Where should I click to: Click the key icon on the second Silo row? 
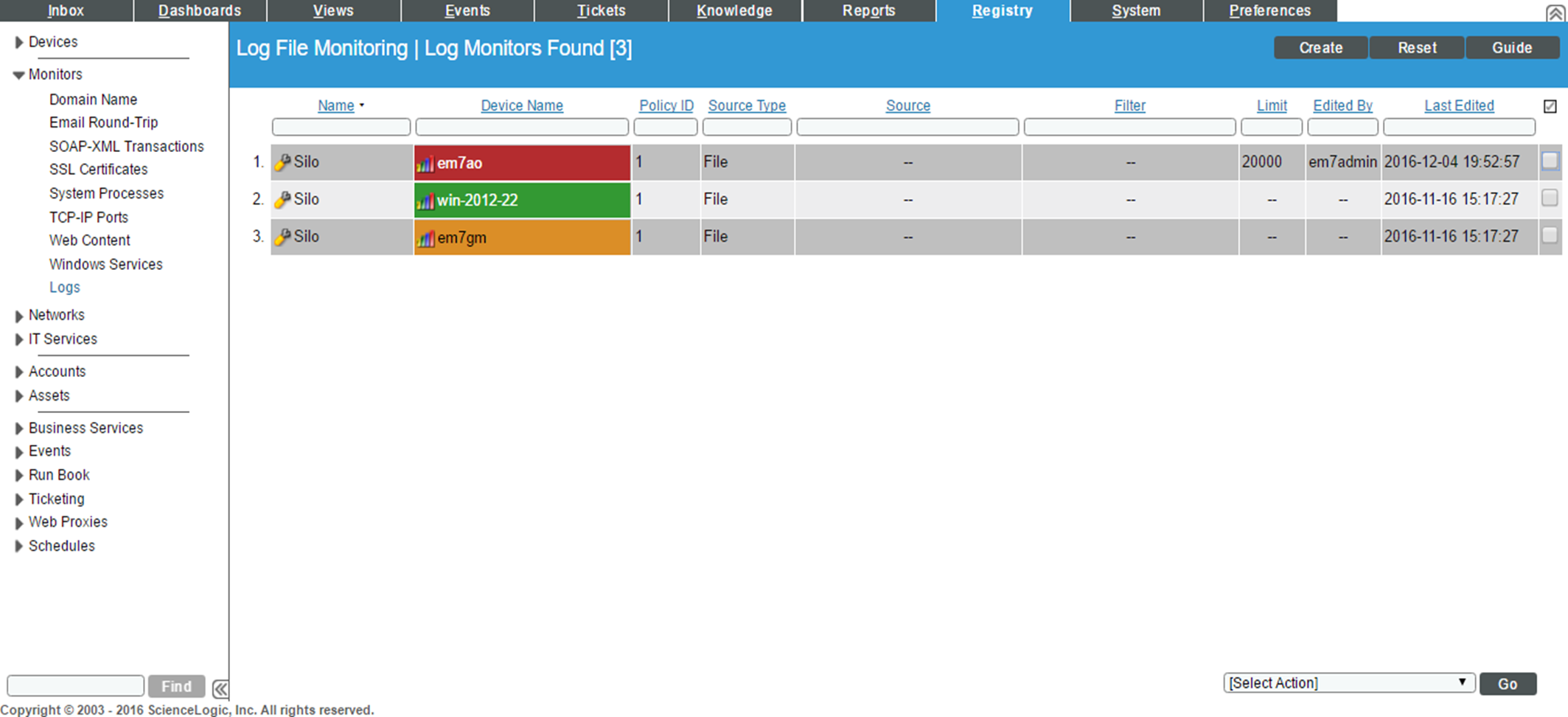(x=282, y=199)
